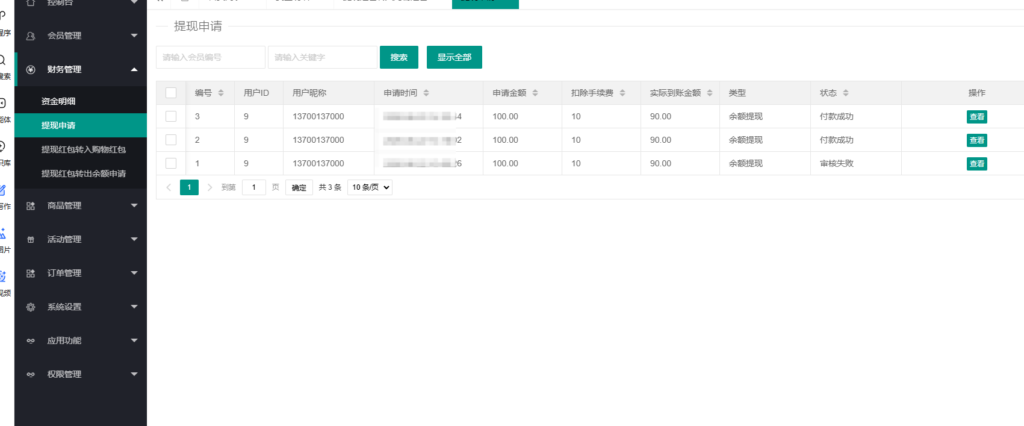Focus the 请输入会员编号 input field
The width and height of the screenshot is (1024, 426).
(x=211, y=57)
